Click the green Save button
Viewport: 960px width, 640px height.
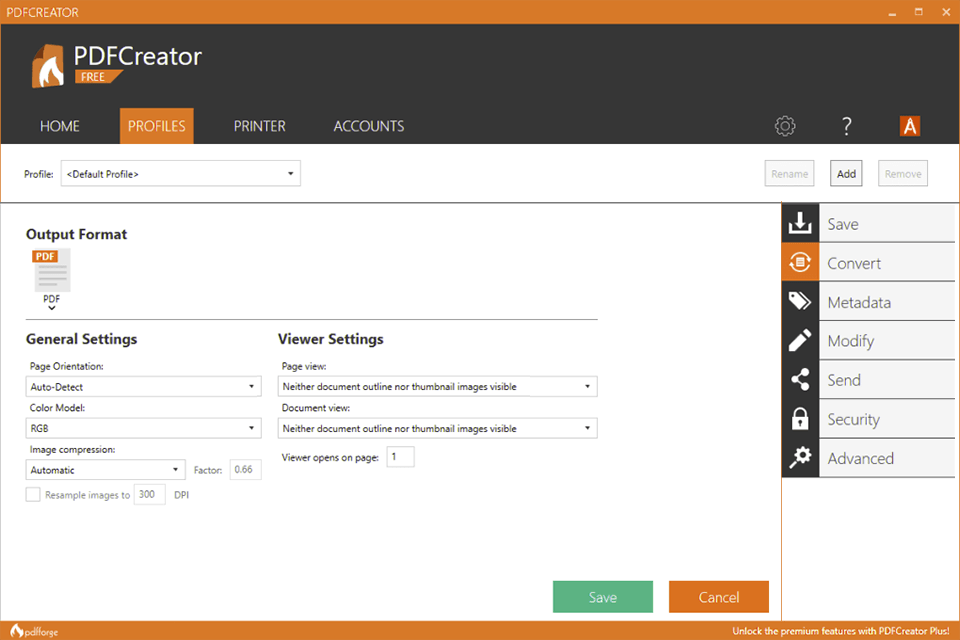(602, 597)
